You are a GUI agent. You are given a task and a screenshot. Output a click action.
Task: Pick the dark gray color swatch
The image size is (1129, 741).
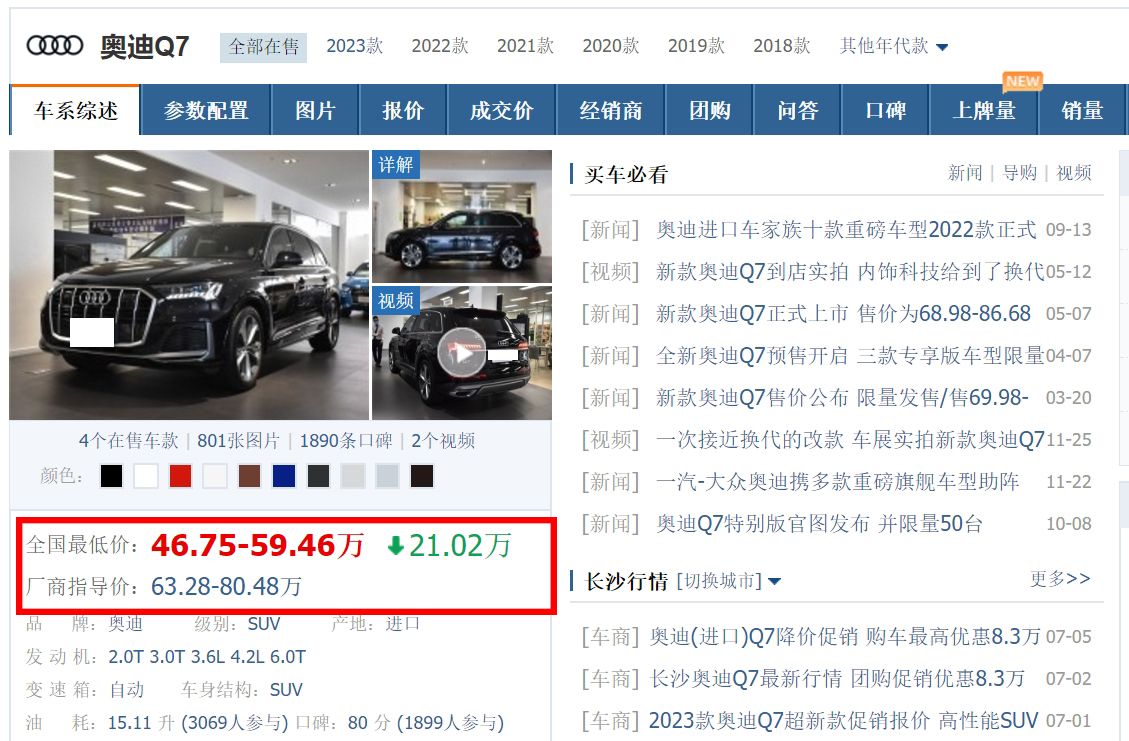pyautogui.click(x=318, y=476)
